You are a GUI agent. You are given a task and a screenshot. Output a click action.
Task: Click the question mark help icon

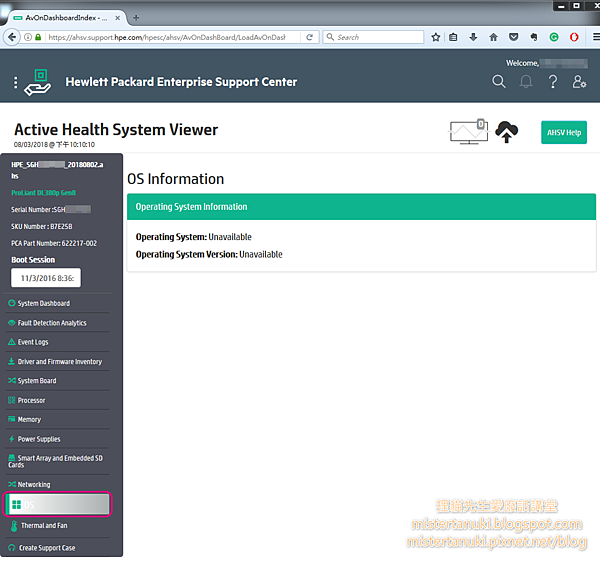tap(553, 82)
